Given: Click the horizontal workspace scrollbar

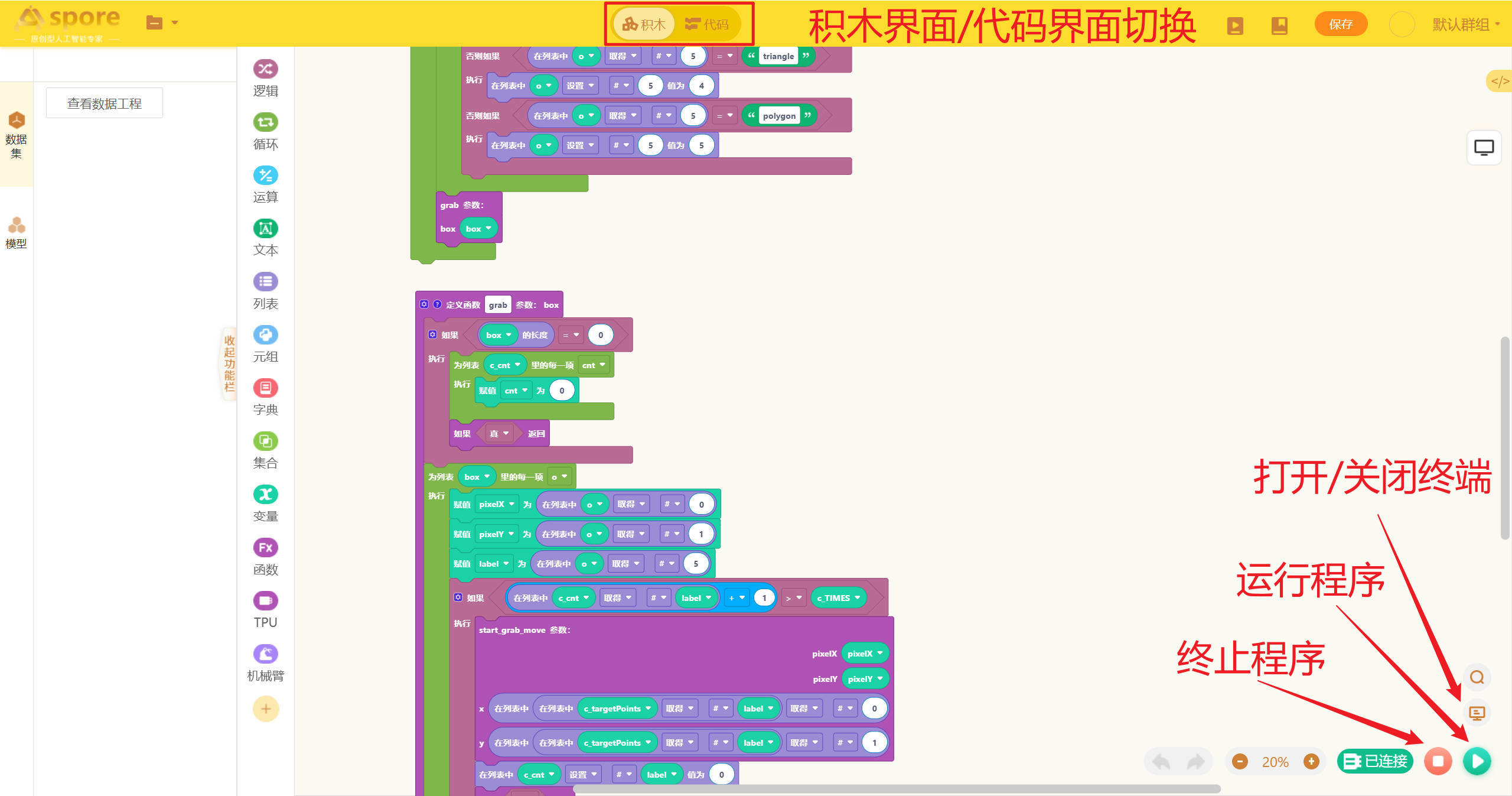Looking at the screenshot, I should 896,789.
